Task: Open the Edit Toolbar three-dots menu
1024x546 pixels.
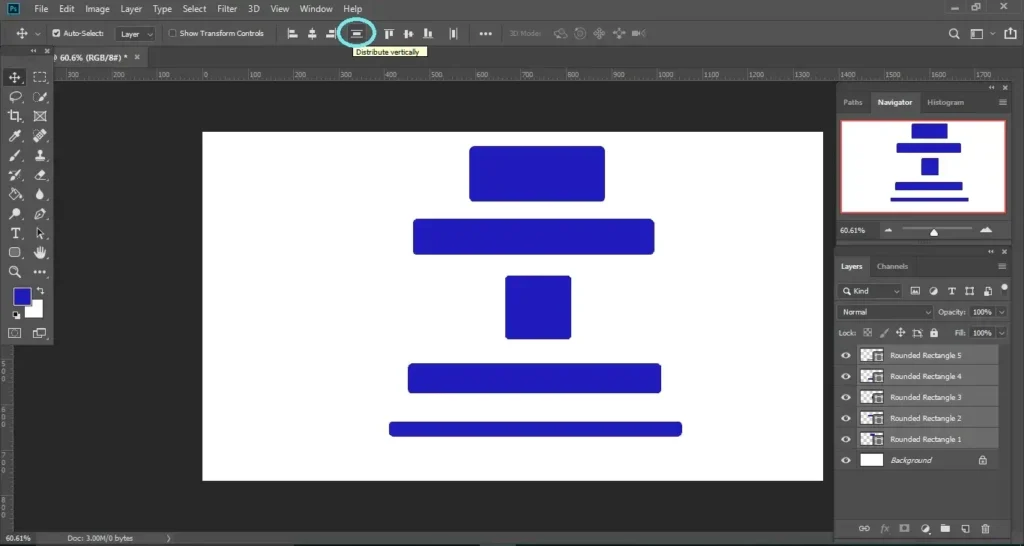Action: 40,272
